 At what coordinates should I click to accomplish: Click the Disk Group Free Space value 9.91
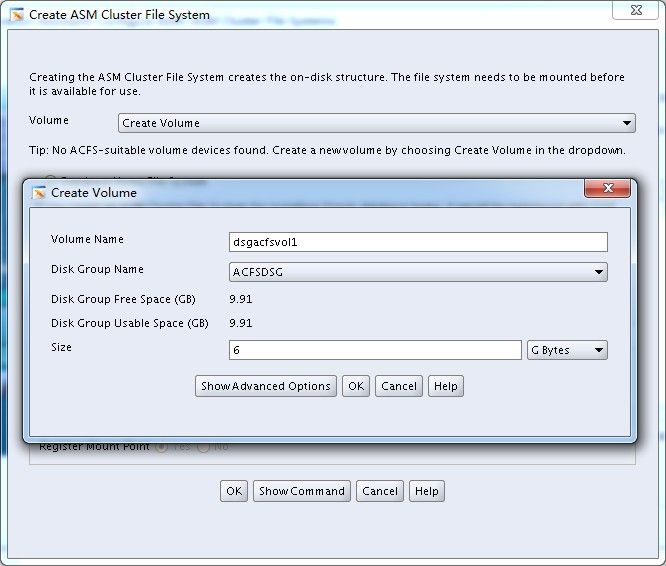(241, 299)
